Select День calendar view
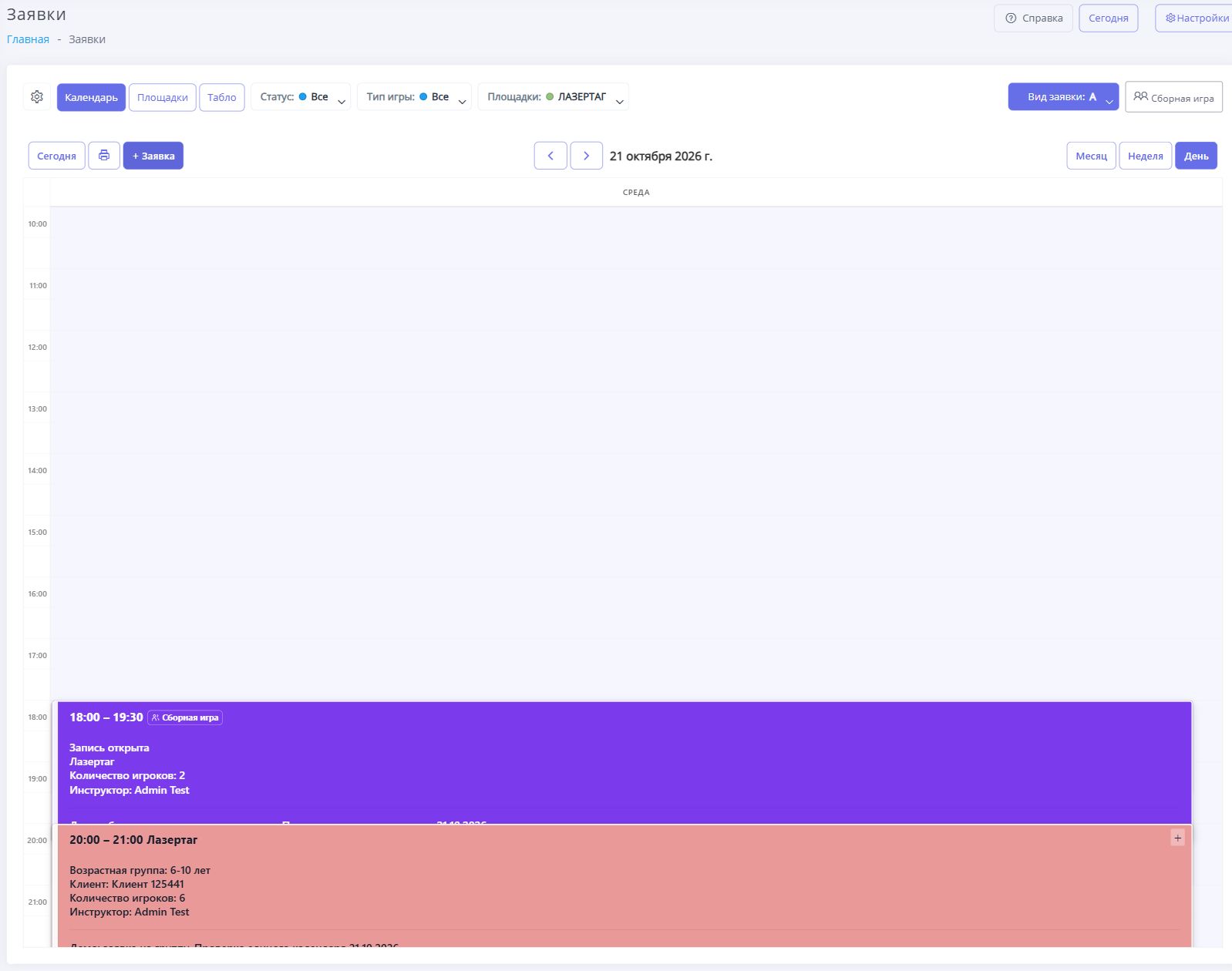Viewport: 1232px width, 971px height. point(1196,156)
